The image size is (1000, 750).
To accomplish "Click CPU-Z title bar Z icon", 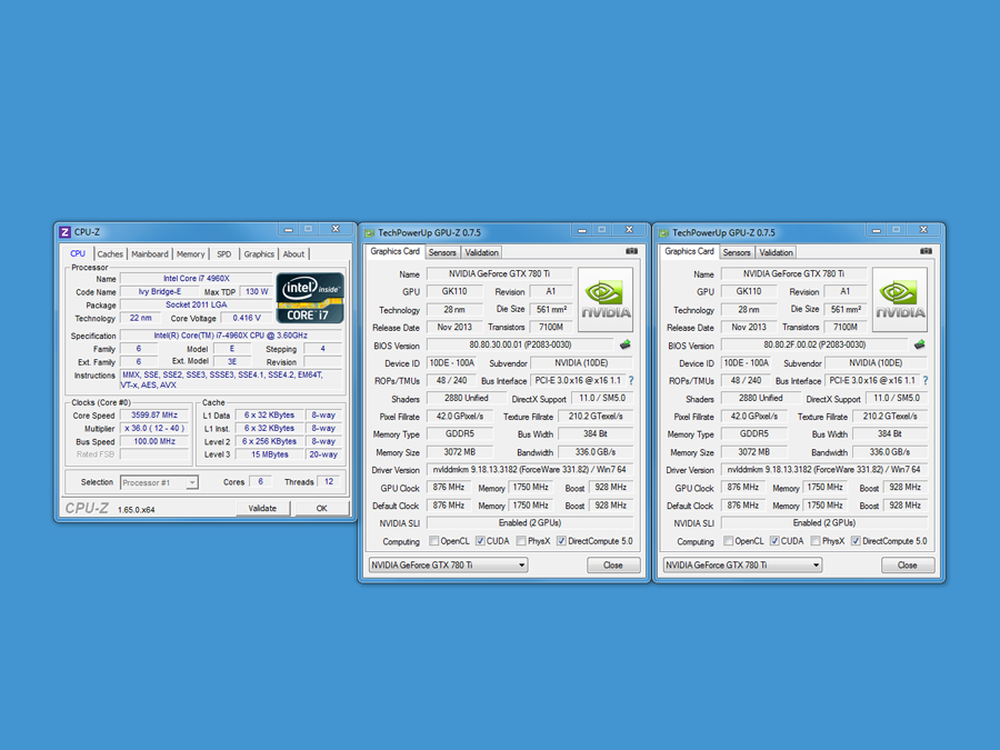I will point(65,232).
